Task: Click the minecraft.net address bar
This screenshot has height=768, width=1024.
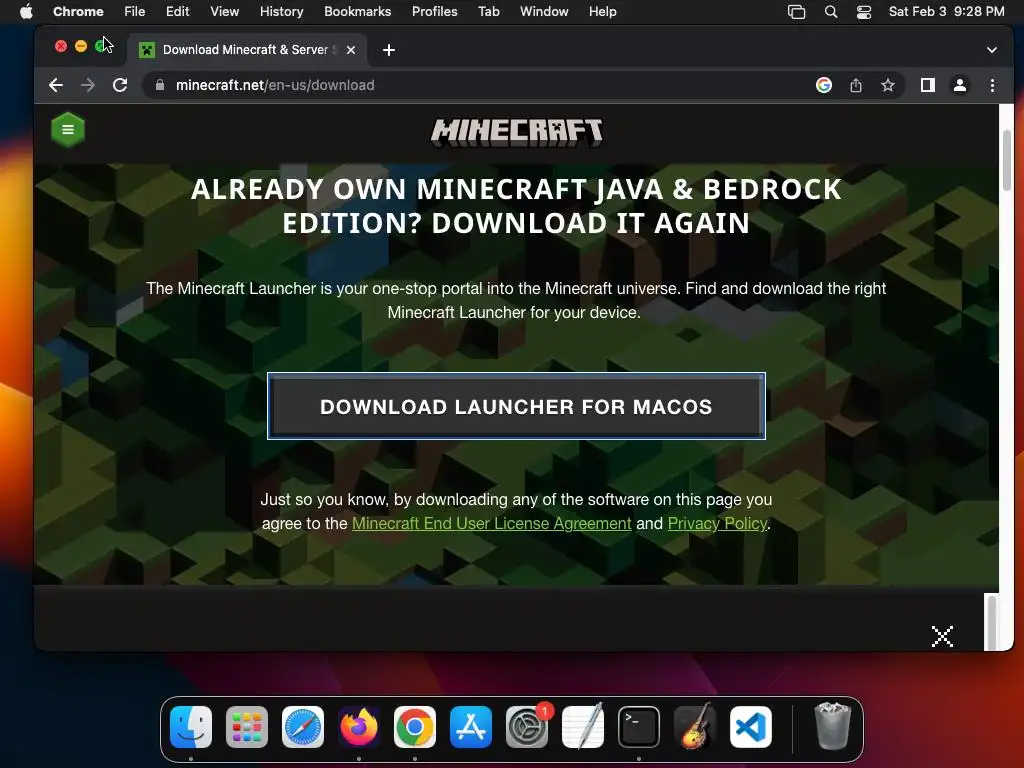Action: [483, 85]
